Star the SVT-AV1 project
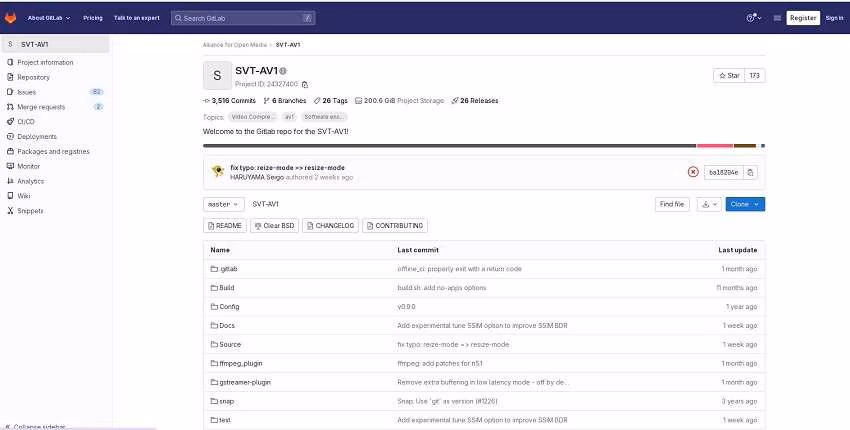850x430 pixels. 729,76
